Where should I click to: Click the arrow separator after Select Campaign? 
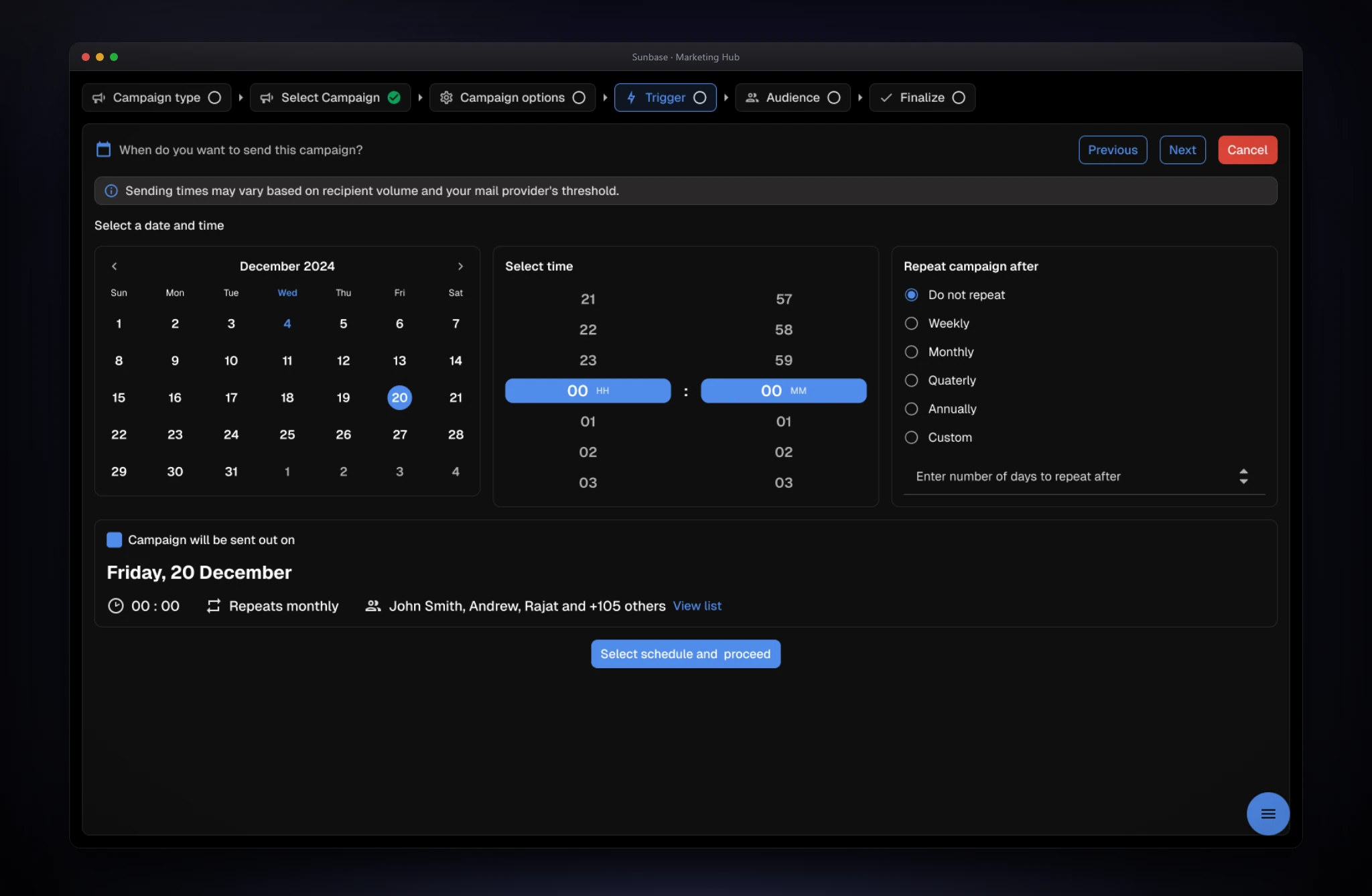tap(420, 98)
